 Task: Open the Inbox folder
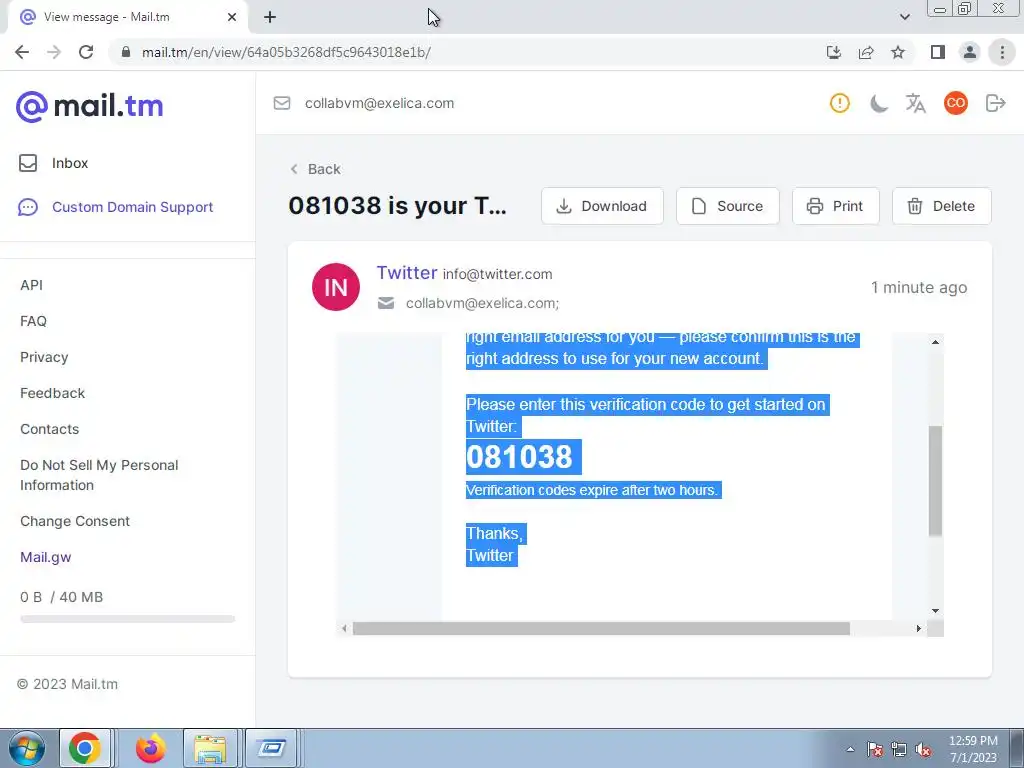(54, 163)
